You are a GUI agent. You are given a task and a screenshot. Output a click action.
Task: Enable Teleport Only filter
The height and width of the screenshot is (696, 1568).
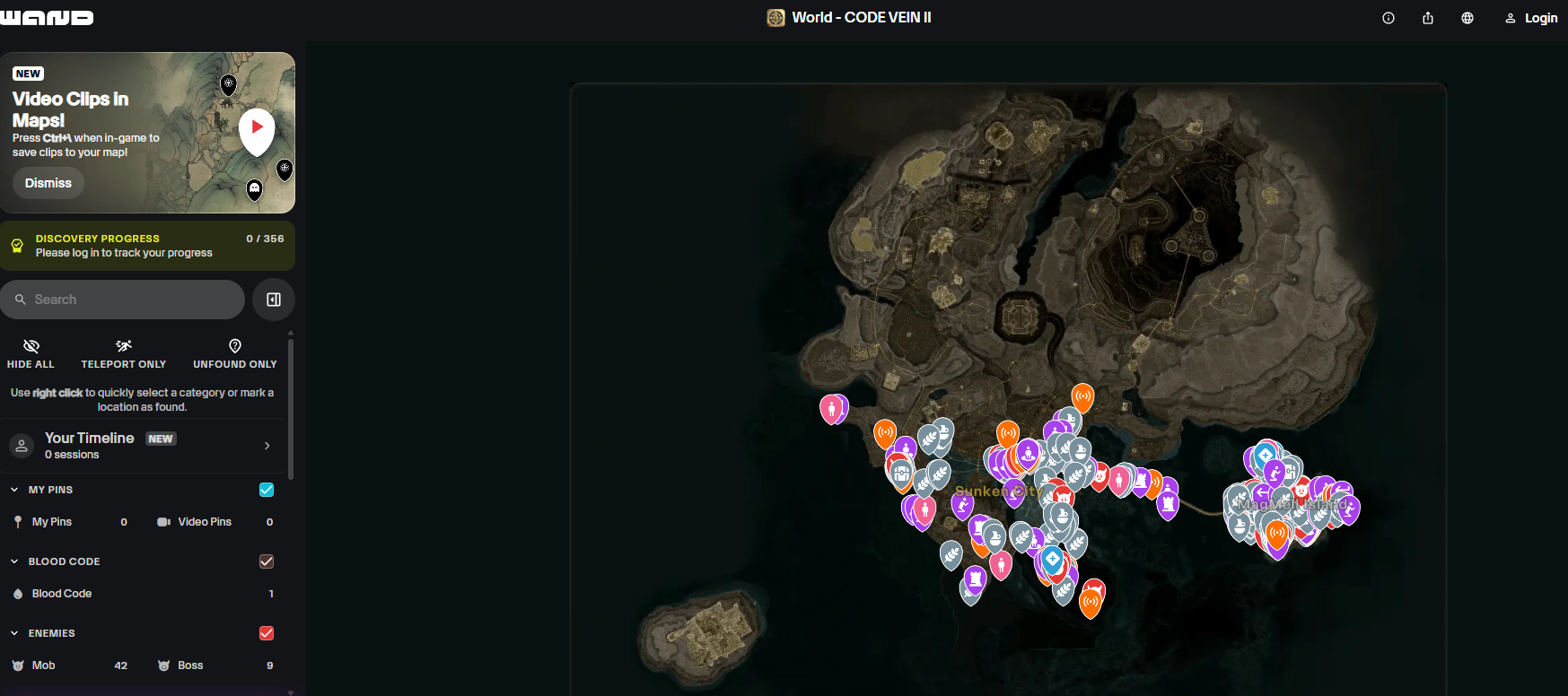[123, 353]
